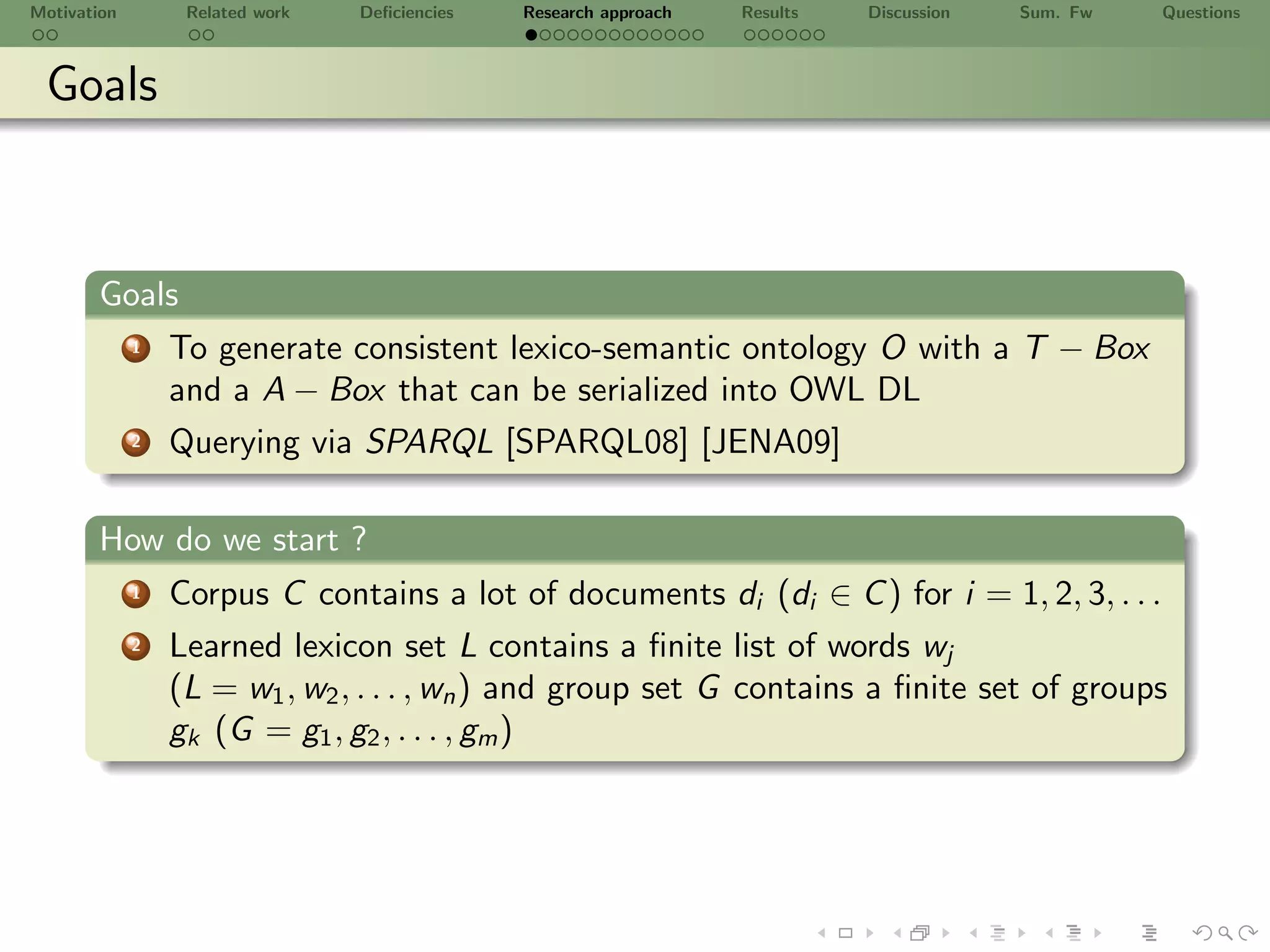Click the presentation/appendix lines icon
Image resolution: width=1270 pixels, height=952 pixels.
(x=1149, y=933)
